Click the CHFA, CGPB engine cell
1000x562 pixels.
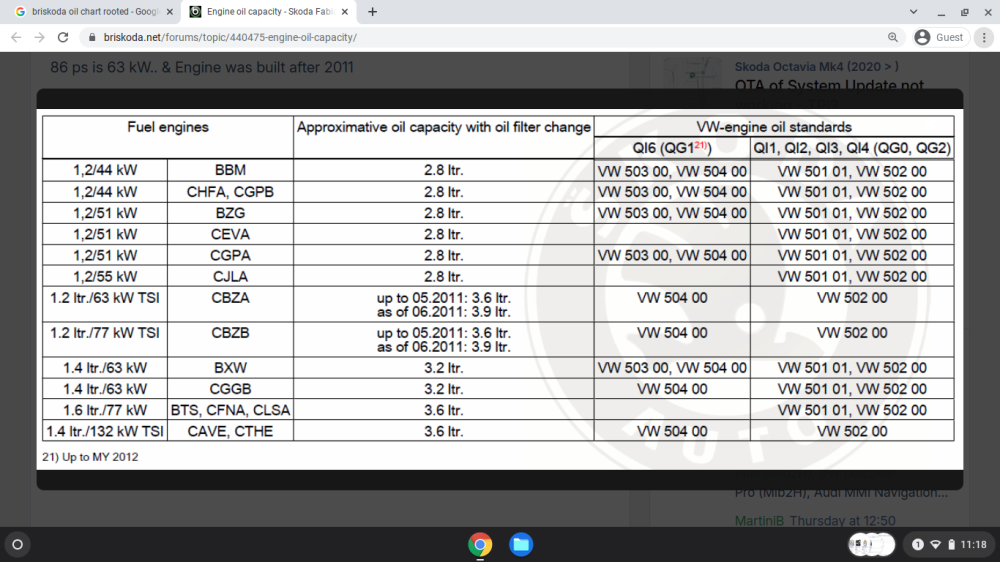pos(230,192)
